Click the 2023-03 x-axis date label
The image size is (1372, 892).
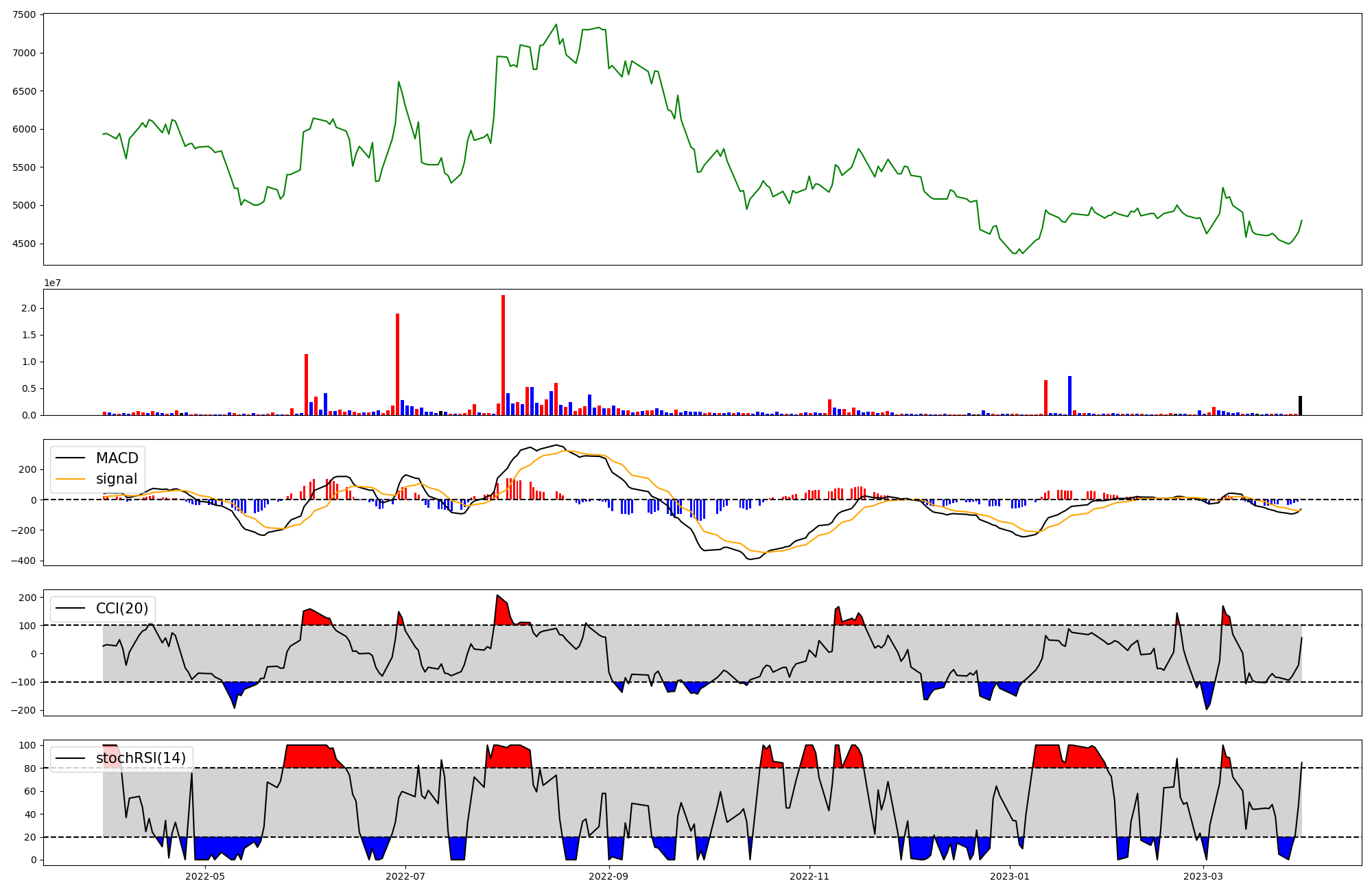1203,876
